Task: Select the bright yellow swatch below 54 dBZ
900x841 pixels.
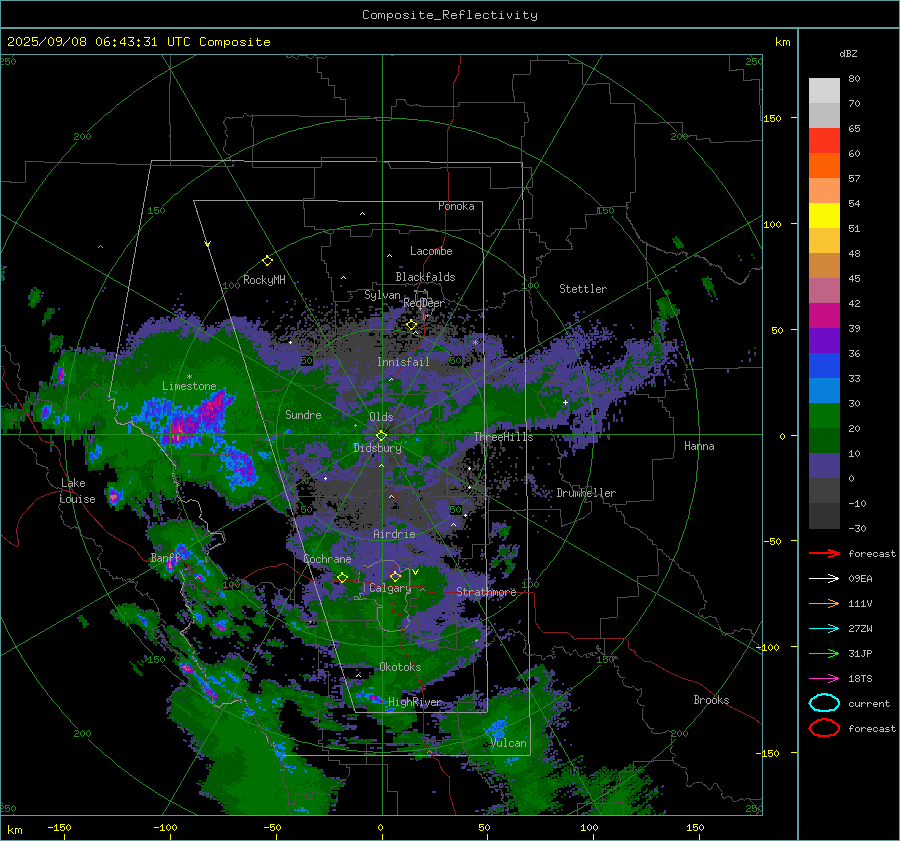Action: 824,216
